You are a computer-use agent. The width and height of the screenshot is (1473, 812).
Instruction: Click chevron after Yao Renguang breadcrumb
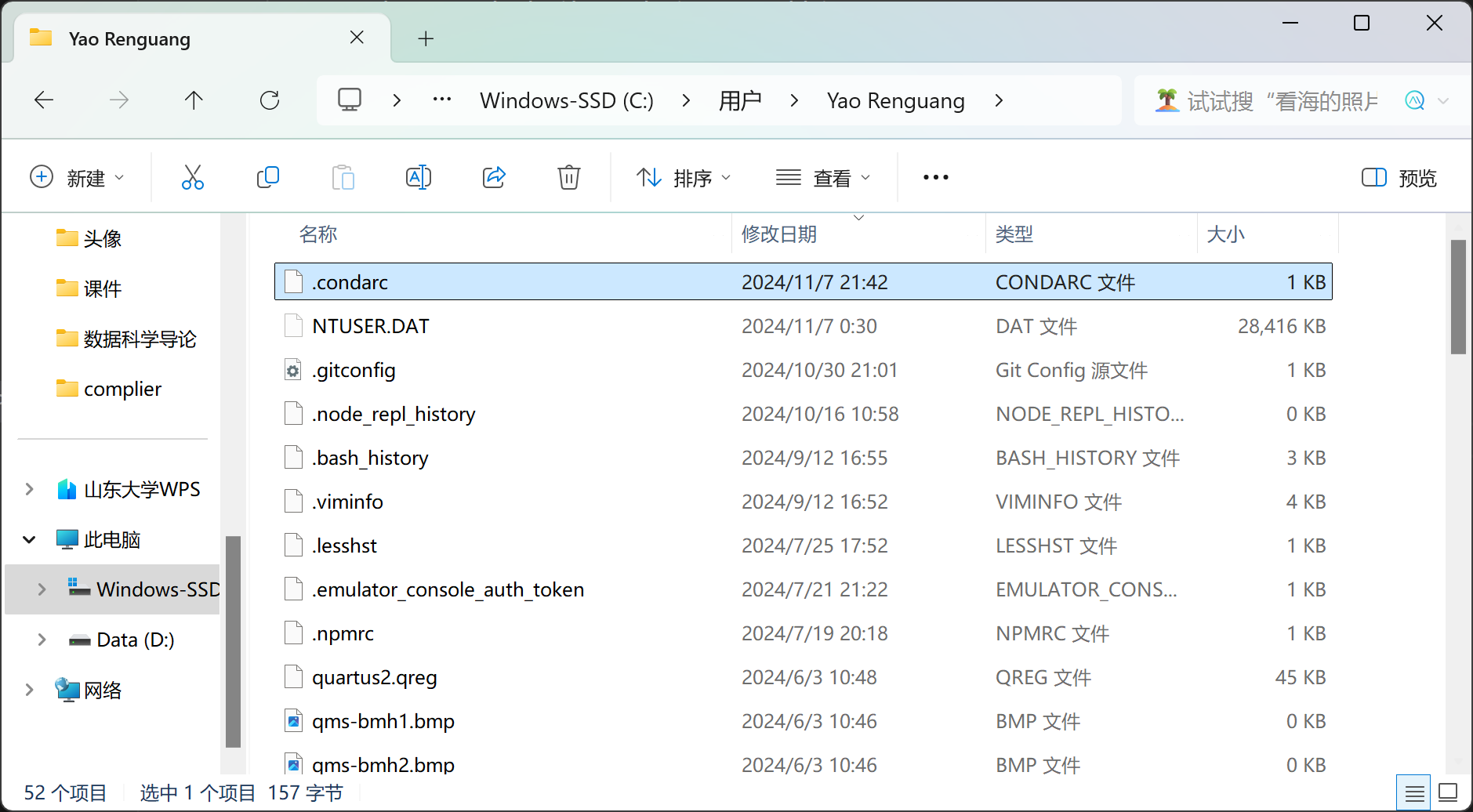pos(998,100)
